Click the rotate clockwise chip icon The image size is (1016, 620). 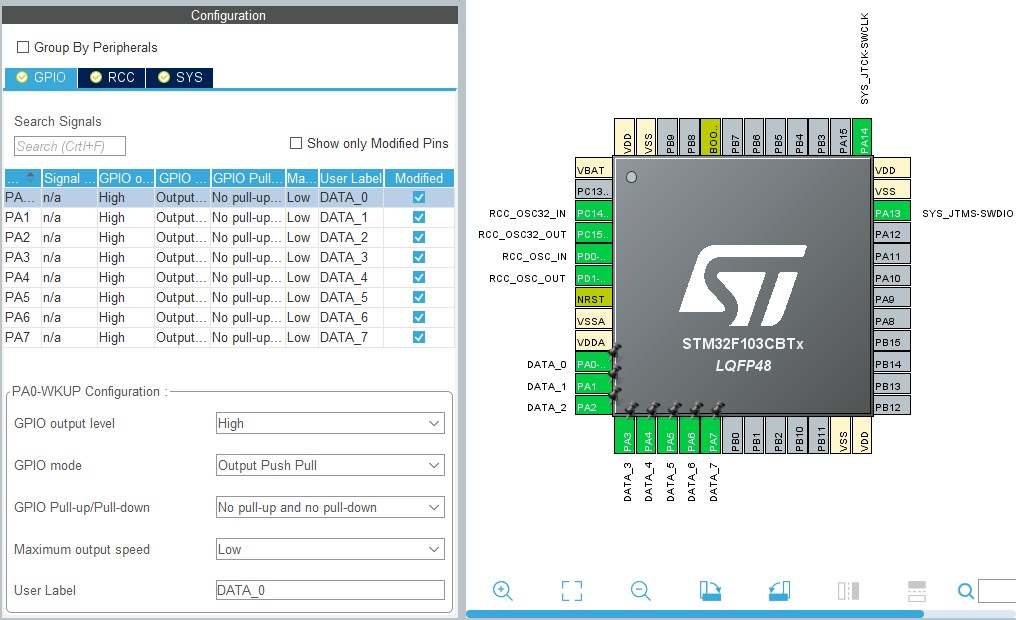(x=710, y=590)
